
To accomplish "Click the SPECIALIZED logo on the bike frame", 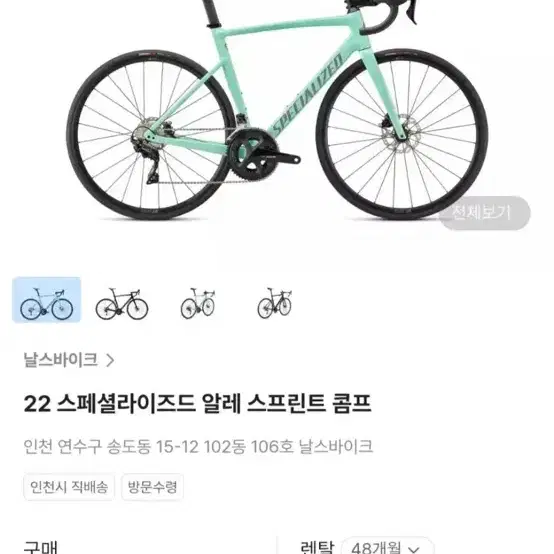I will 307,94.
